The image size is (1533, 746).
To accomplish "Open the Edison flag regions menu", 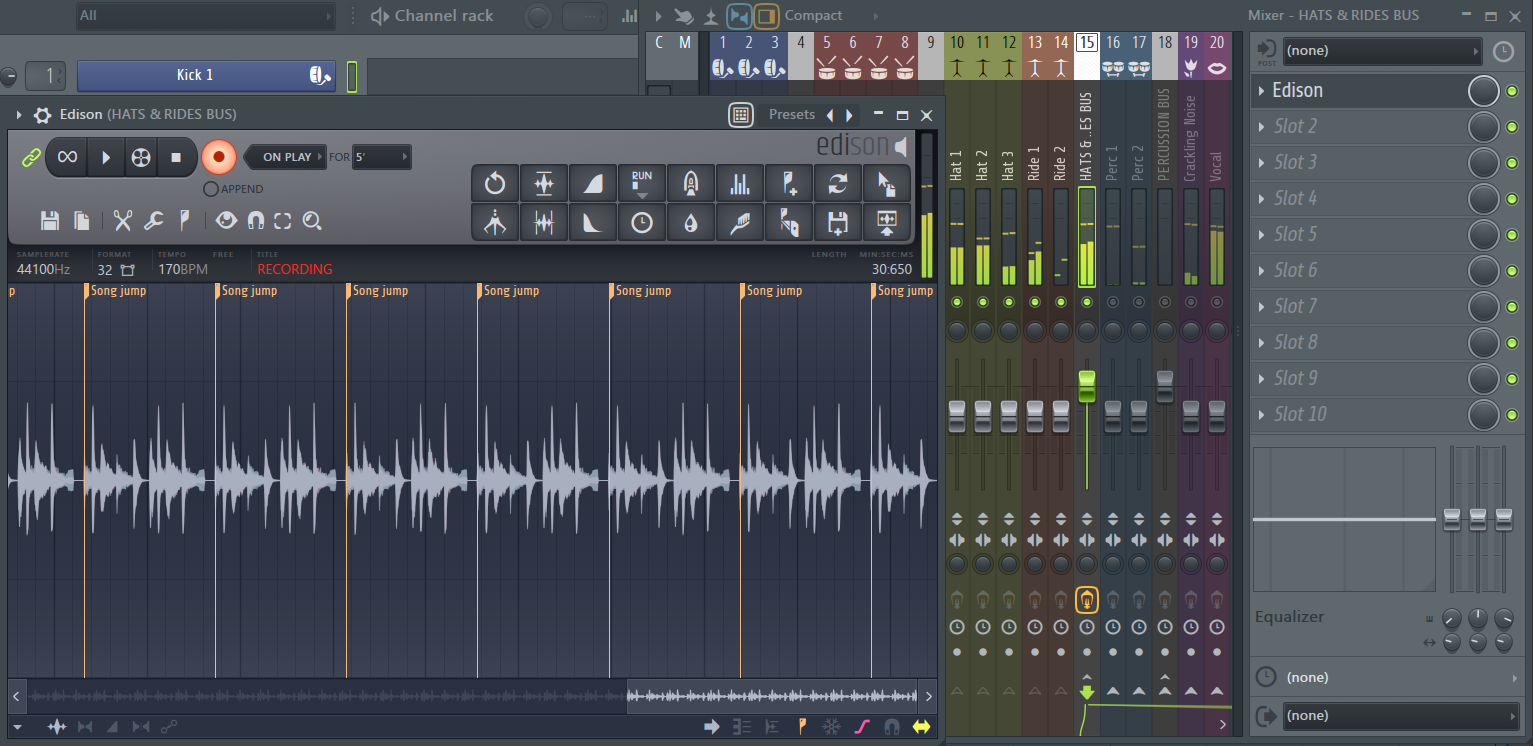I will [x=184, y=221].
